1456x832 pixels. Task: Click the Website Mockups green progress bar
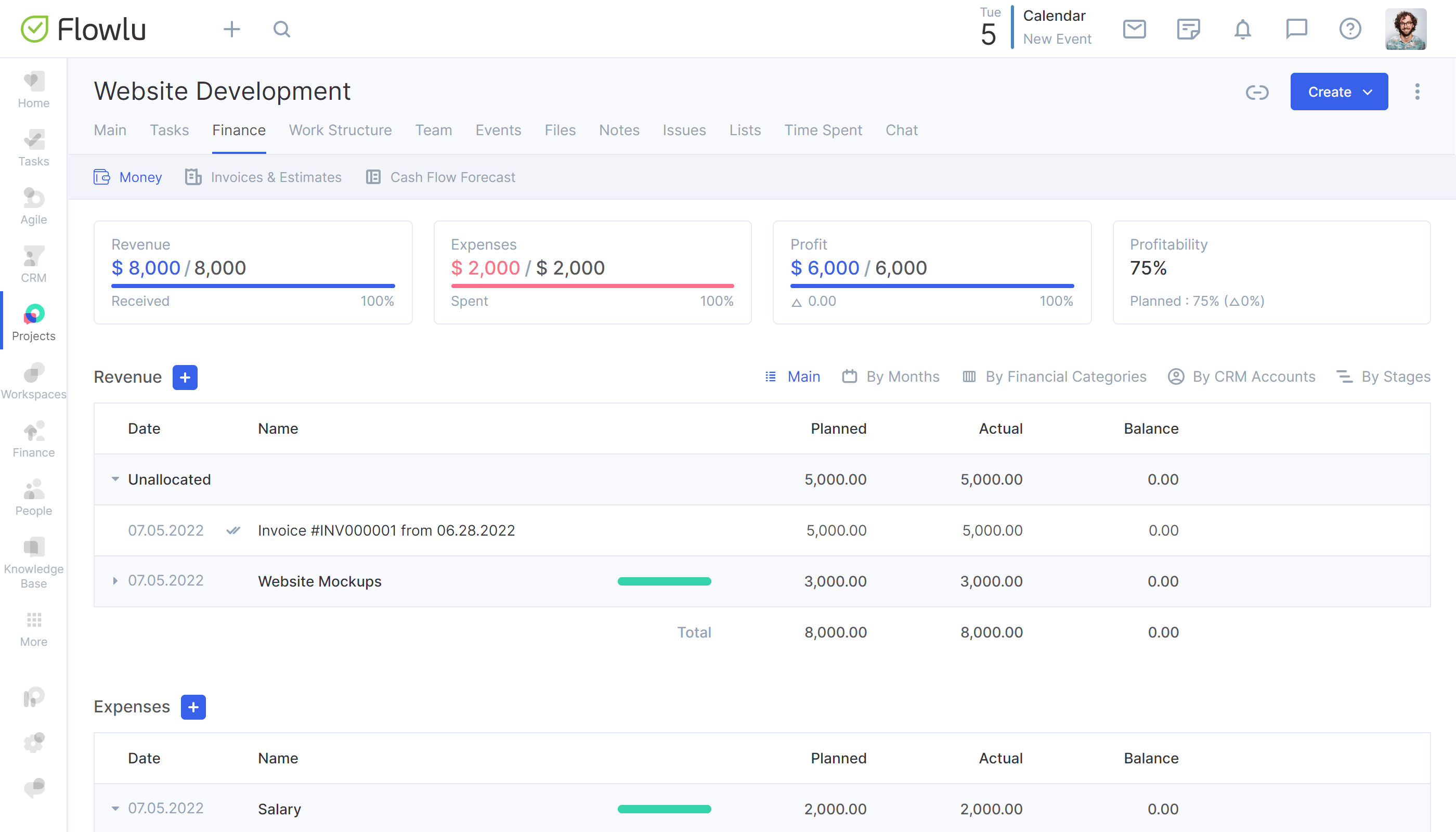click(664, 581)
